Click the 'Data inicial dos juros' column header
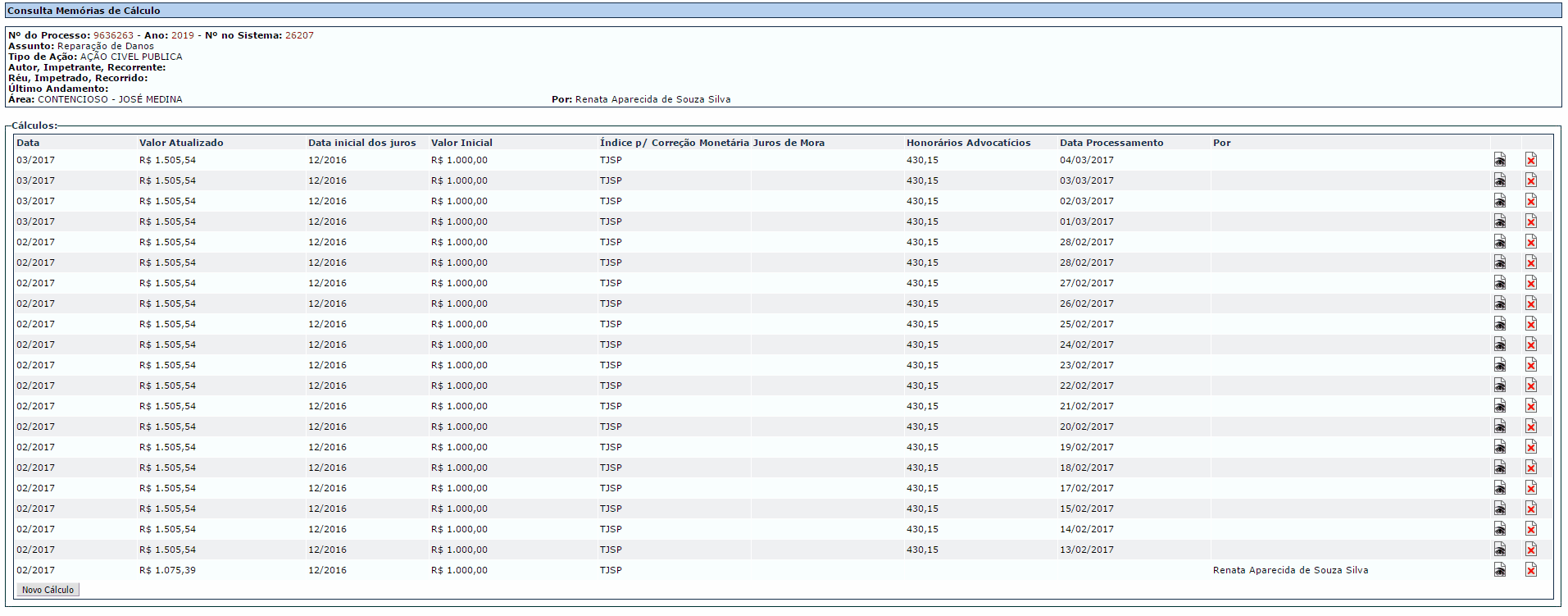Screen dimensions: 1568x616 click(361, 143)
